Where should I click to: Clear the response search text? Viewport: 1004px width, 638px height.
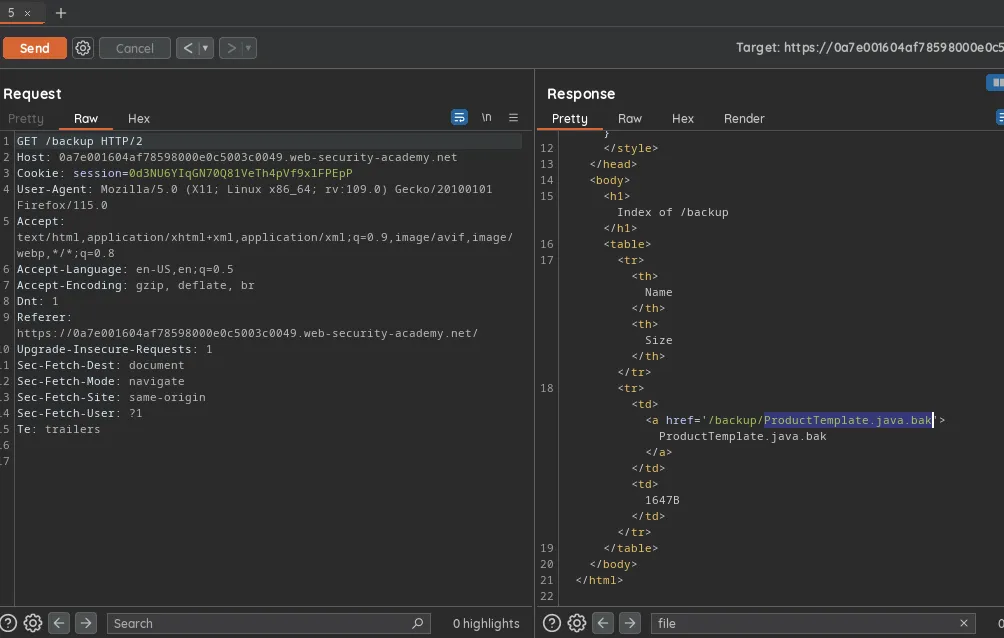click(964, 623)
